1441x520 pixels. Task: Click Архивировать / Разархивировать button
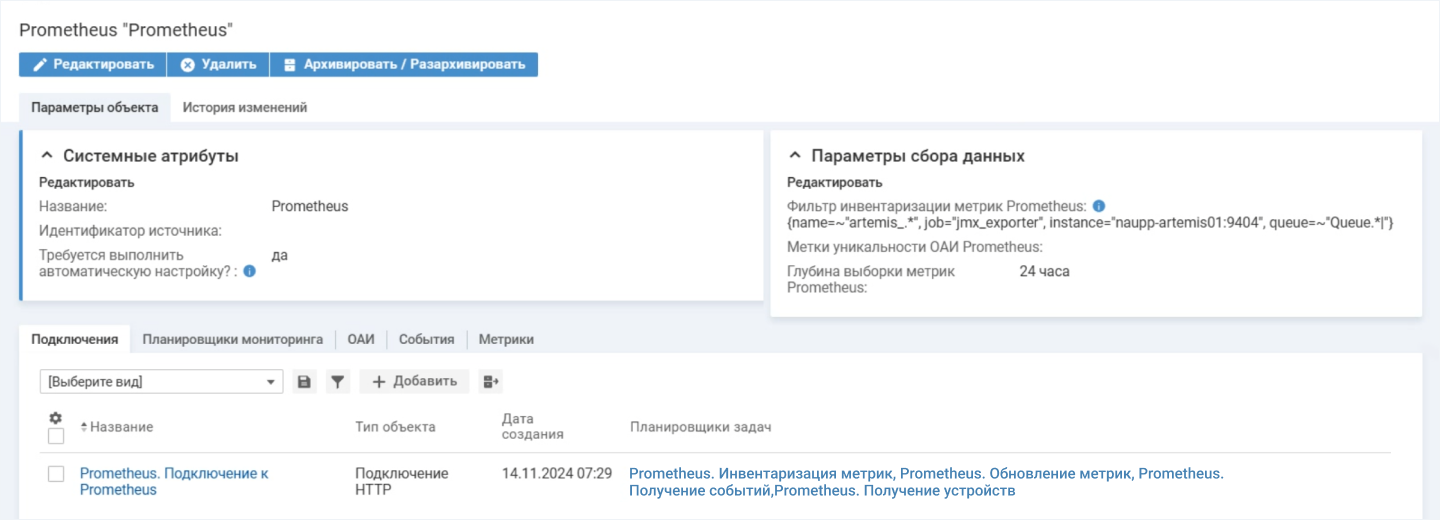(x=404, y=64)
